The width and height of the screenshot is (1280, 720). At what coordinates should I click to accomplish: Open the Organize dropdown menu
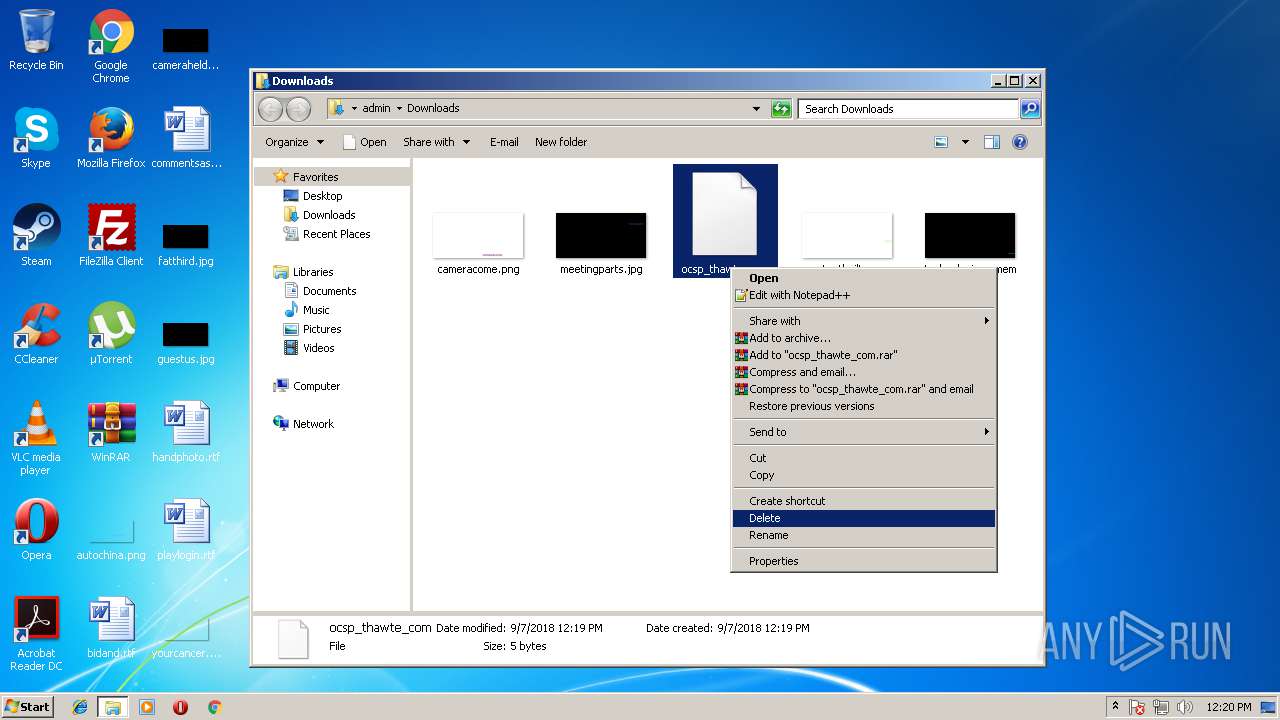[x=295, y=142]
